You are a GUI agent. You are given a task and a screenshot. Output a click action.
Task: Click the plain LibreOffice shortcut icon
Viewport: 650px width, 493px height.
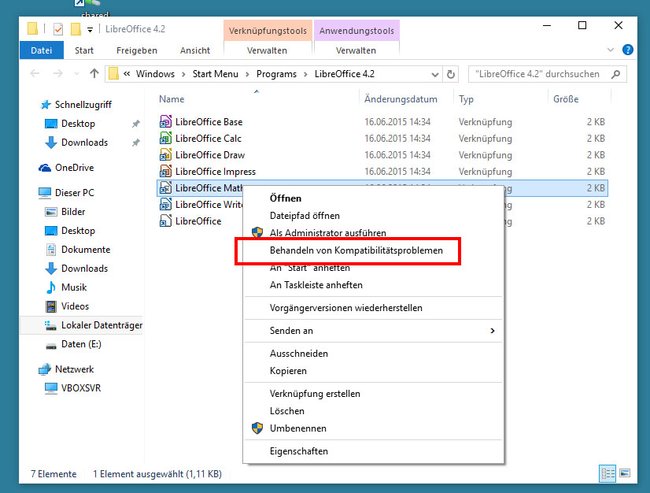tap(165, 221)
